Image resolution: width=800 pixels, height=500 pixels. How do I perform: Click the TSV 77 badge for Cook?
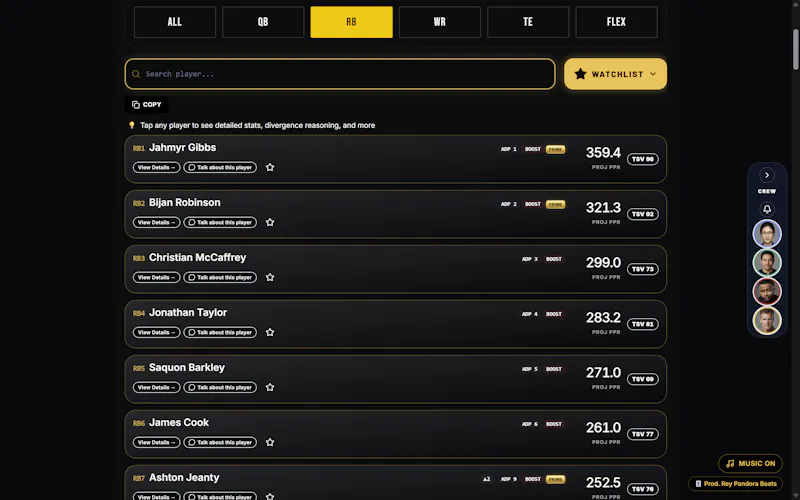click(x=642, y=435)
